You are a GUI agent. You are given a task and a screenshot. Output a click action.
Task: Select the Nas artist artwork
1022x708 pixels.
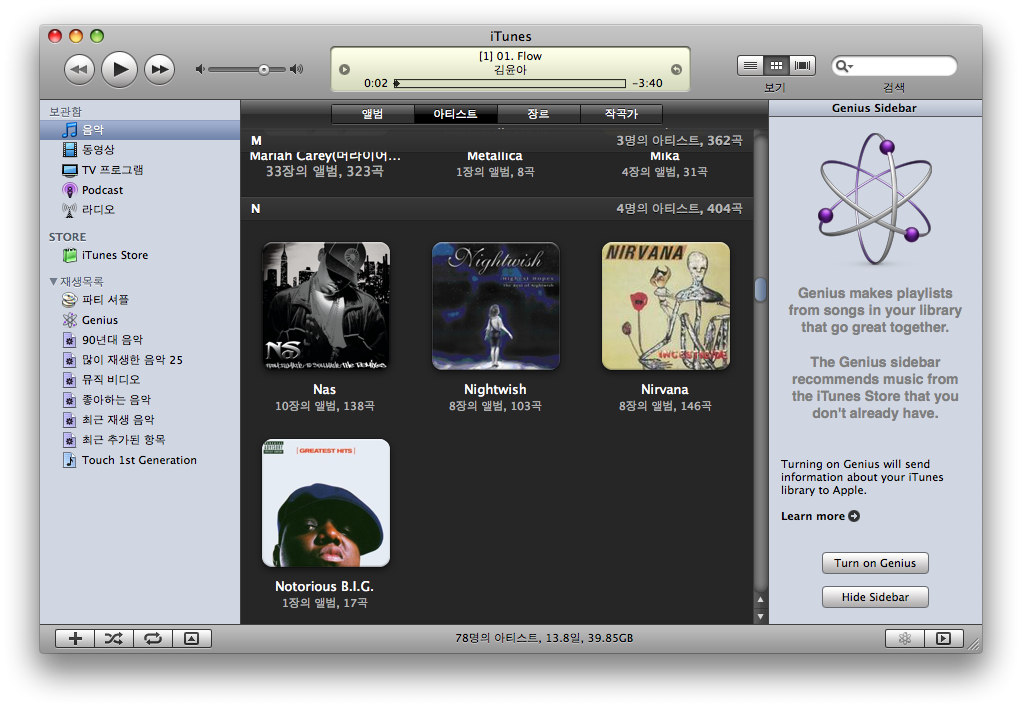point(326,306)
